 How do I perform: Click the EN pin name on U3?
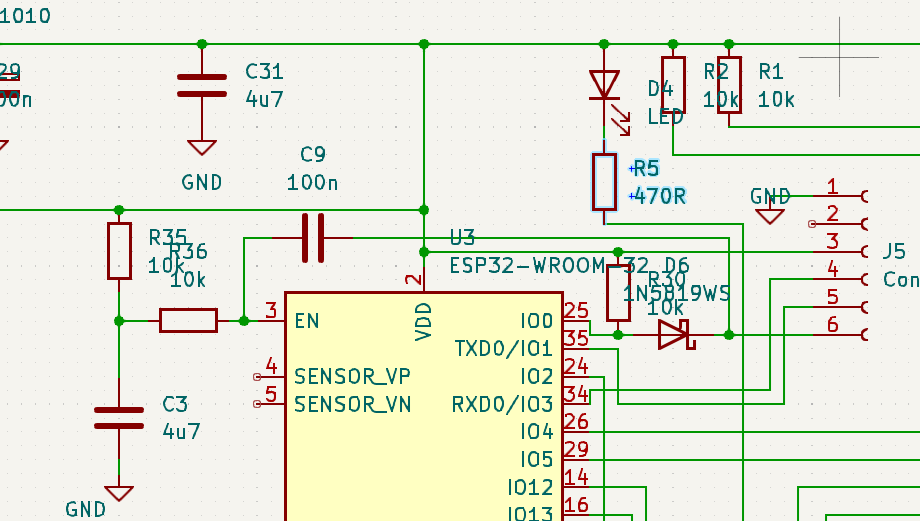tap(307, 321)
